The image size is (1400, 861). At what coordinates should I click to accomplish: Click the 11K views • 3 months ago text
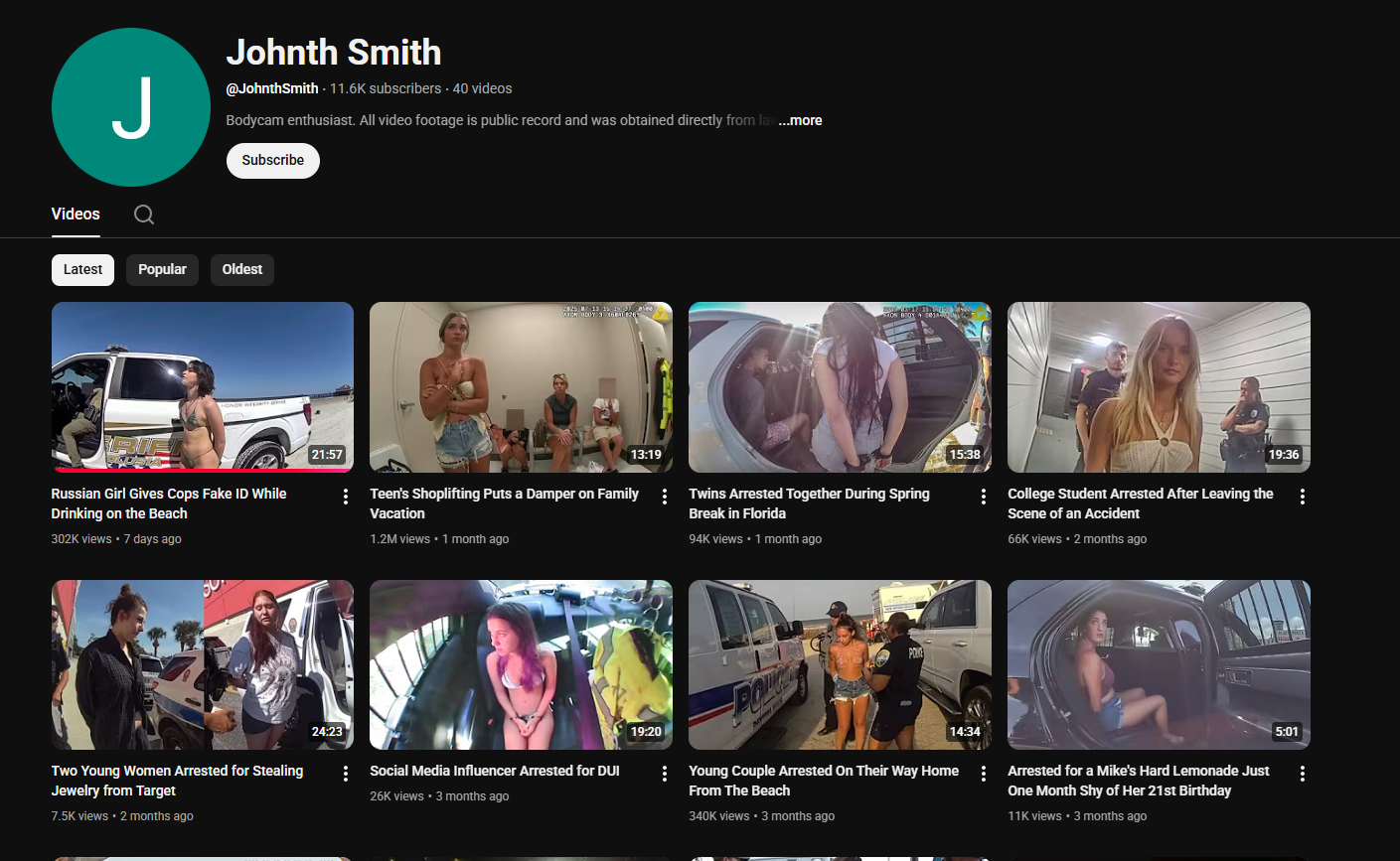(1077, 816)
